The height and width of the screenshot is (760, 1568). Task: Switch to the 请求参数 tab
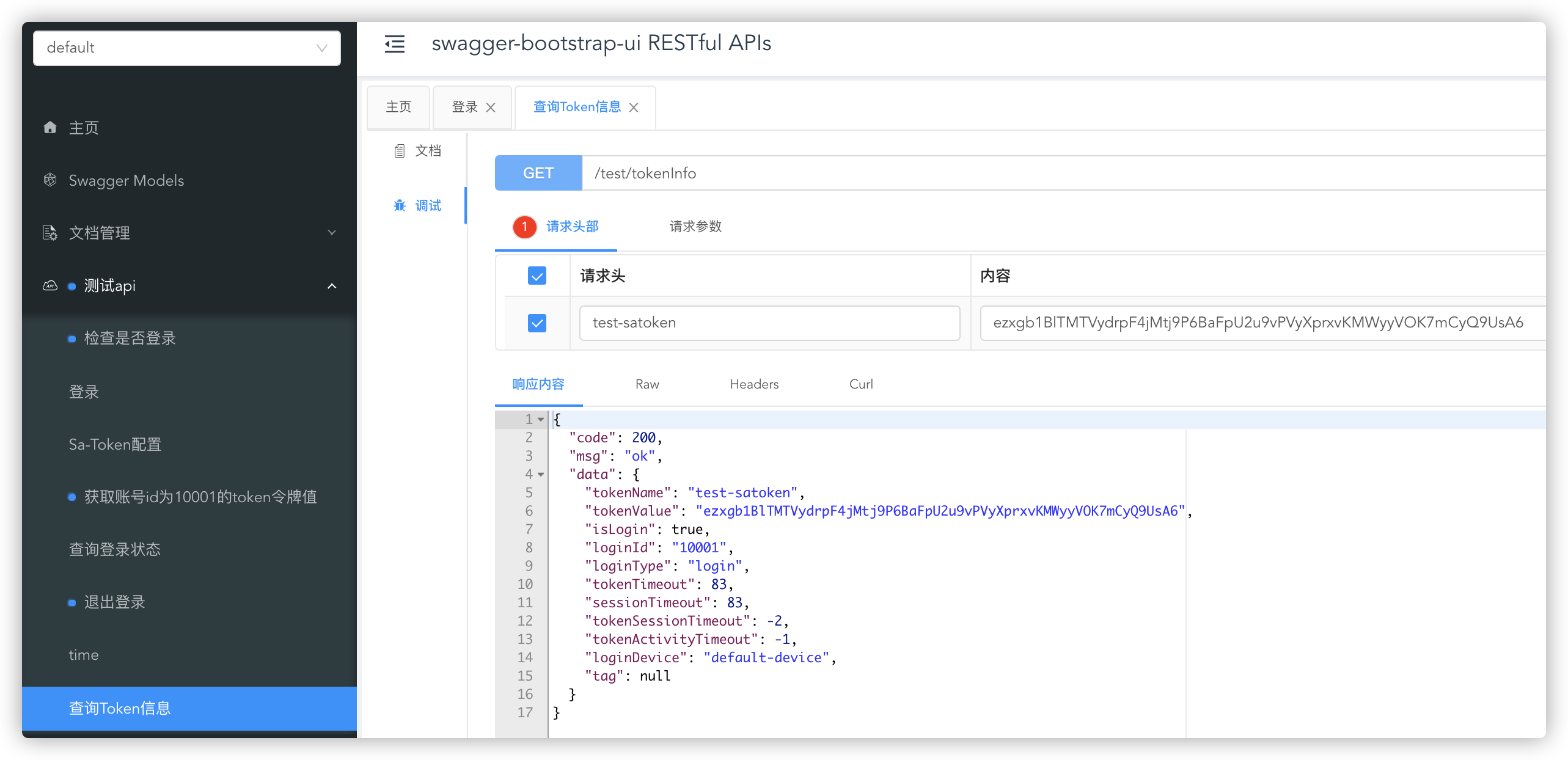(x=695, y=227)
